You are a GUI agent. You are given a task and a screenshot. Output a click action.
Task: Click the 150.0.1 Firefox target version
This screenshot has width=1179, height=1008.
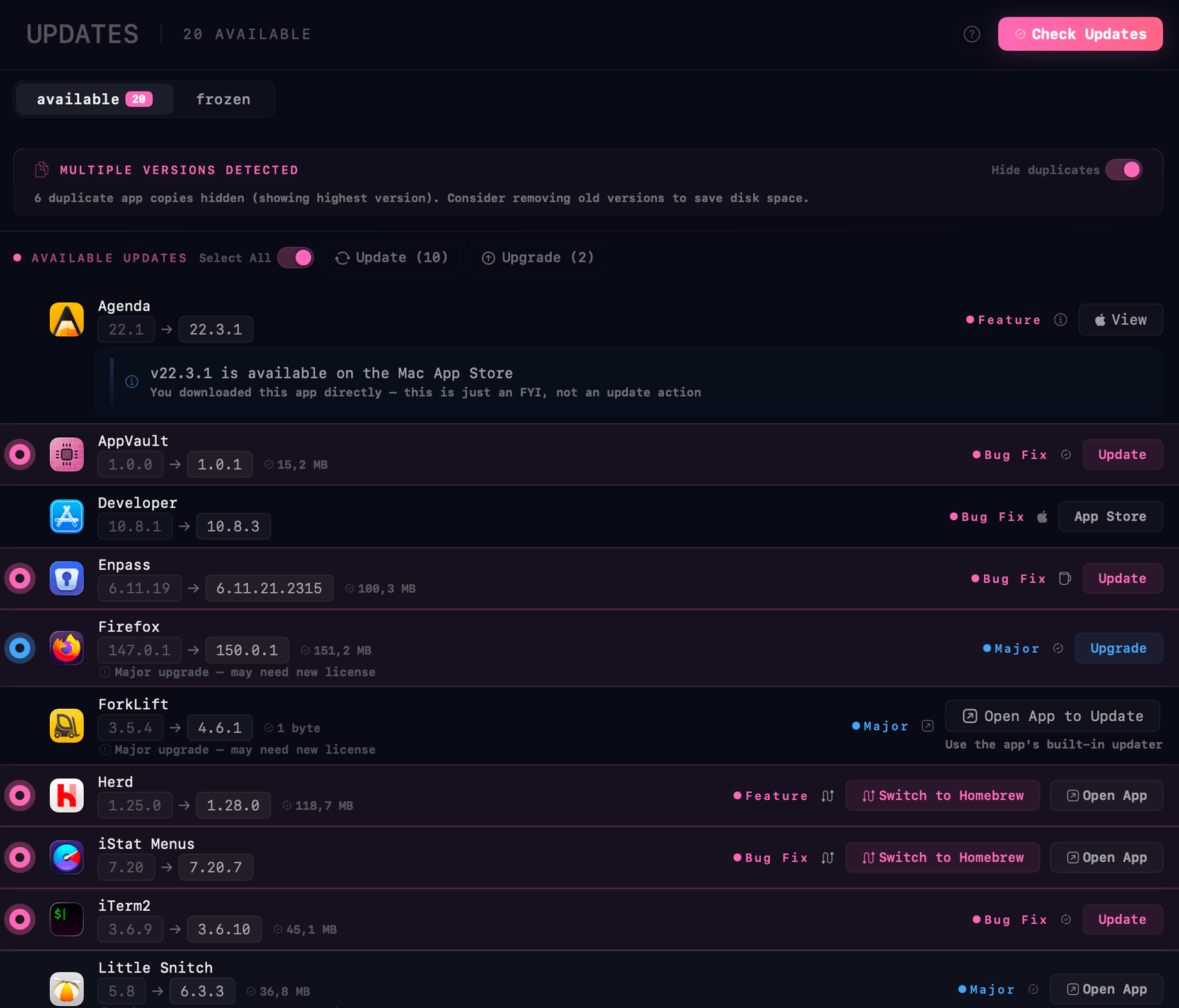247,650
